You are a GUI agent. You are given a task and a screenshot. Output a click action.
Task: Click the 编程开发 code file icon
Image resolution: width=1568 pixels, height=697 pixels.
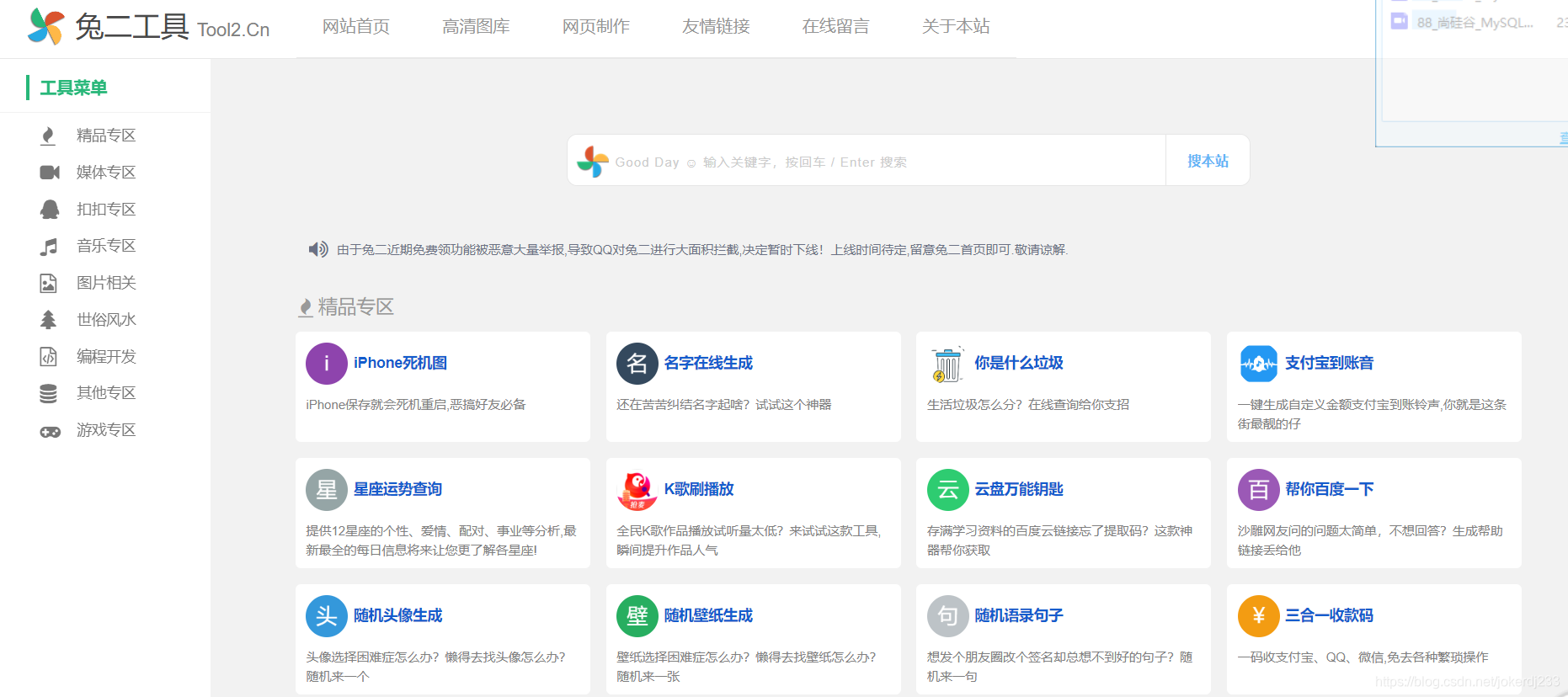tap(49, 356)
